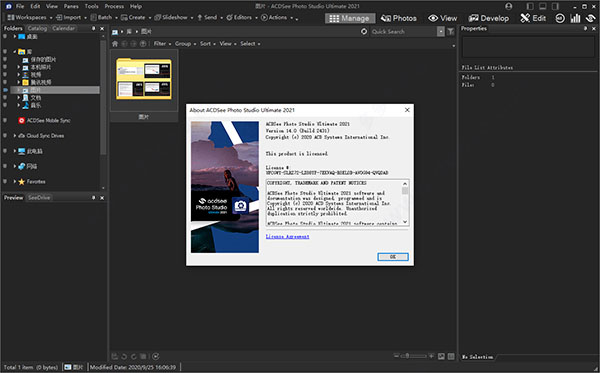
Task: Click OK in the About dialog
Action: coord(393,257)
